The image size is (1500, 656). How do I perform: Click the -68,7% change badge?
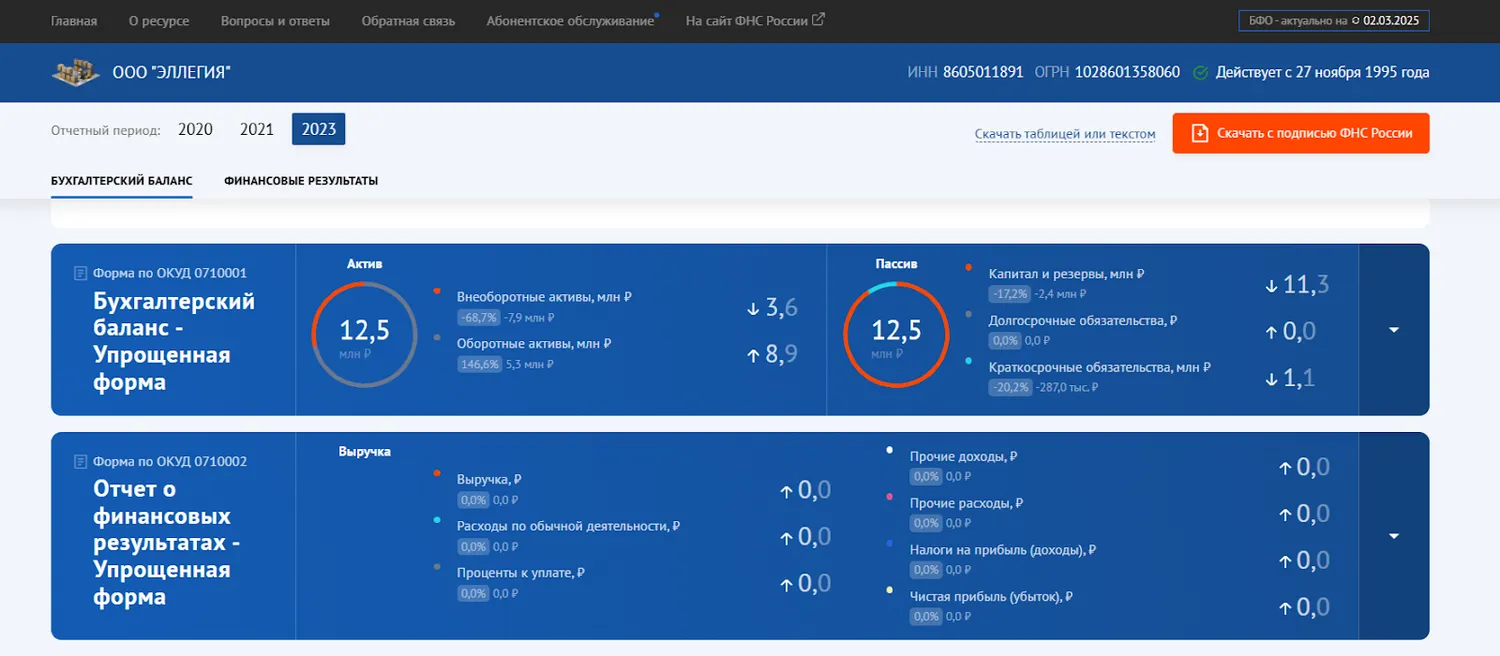(x=478, y=318)
